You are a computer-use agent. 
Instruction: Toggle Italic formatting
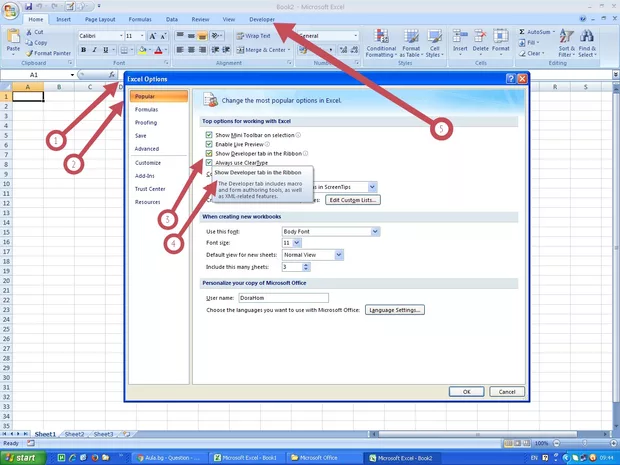(94, 50)
